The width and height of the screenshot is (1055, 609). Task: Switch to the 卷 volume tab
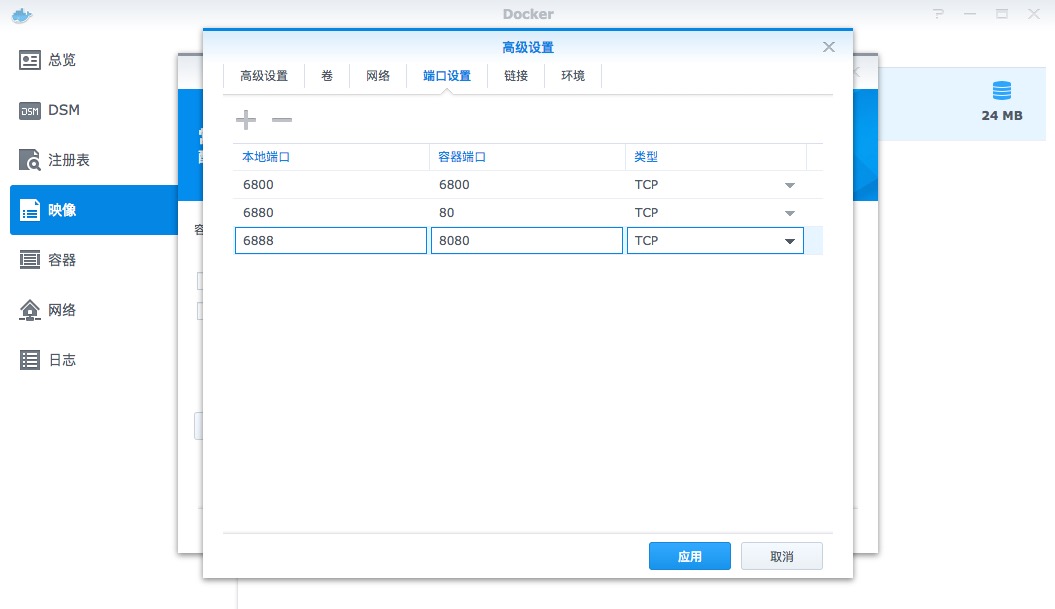coord(327,76)
